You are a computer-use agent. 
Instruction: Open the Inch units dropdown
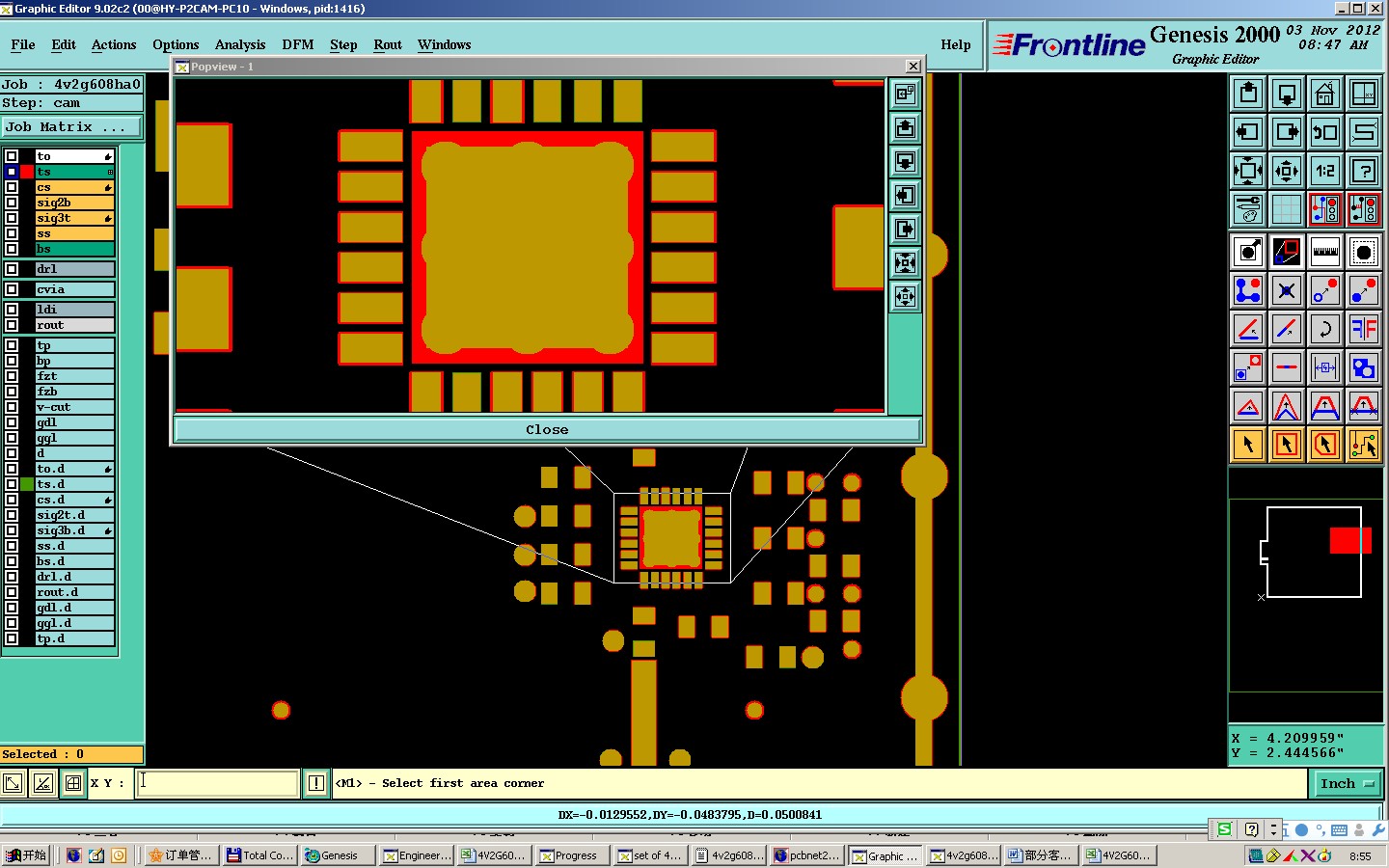(1347, 784)
